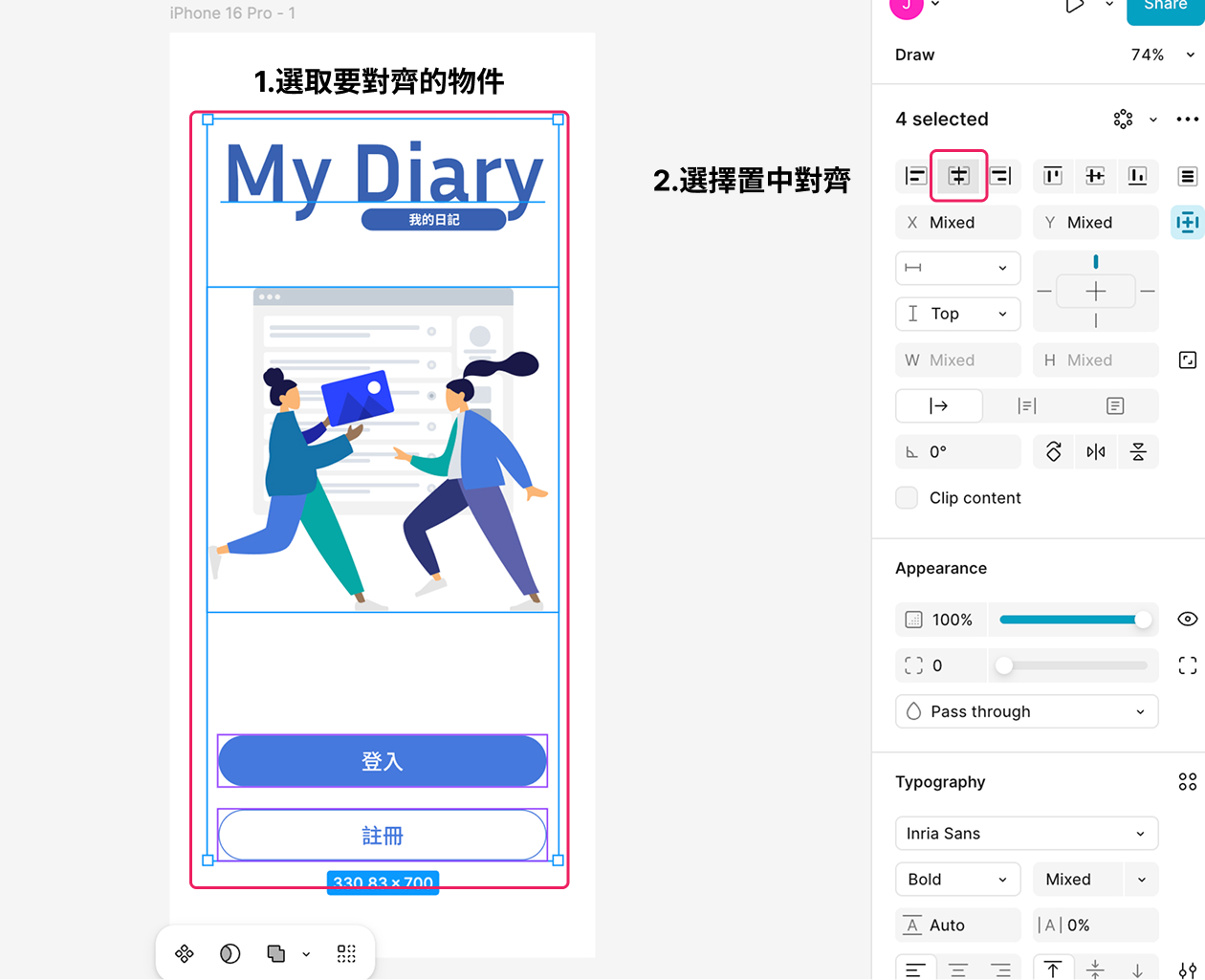
Task: Toggle layer visibility eye icon in Appearance
Action: [x=1187, y=620]
